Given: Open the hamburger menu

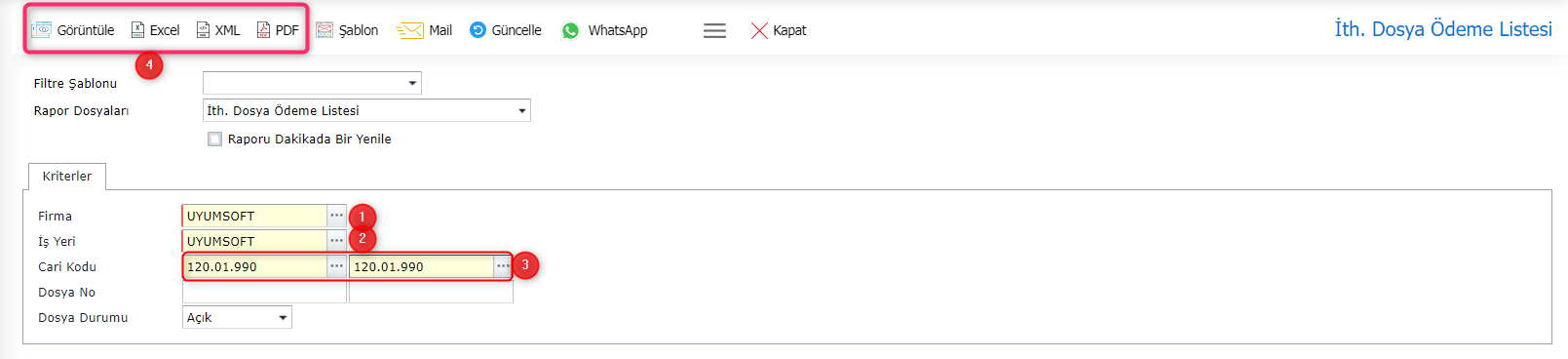Looking at the screenshot, I should click(714, 30).
